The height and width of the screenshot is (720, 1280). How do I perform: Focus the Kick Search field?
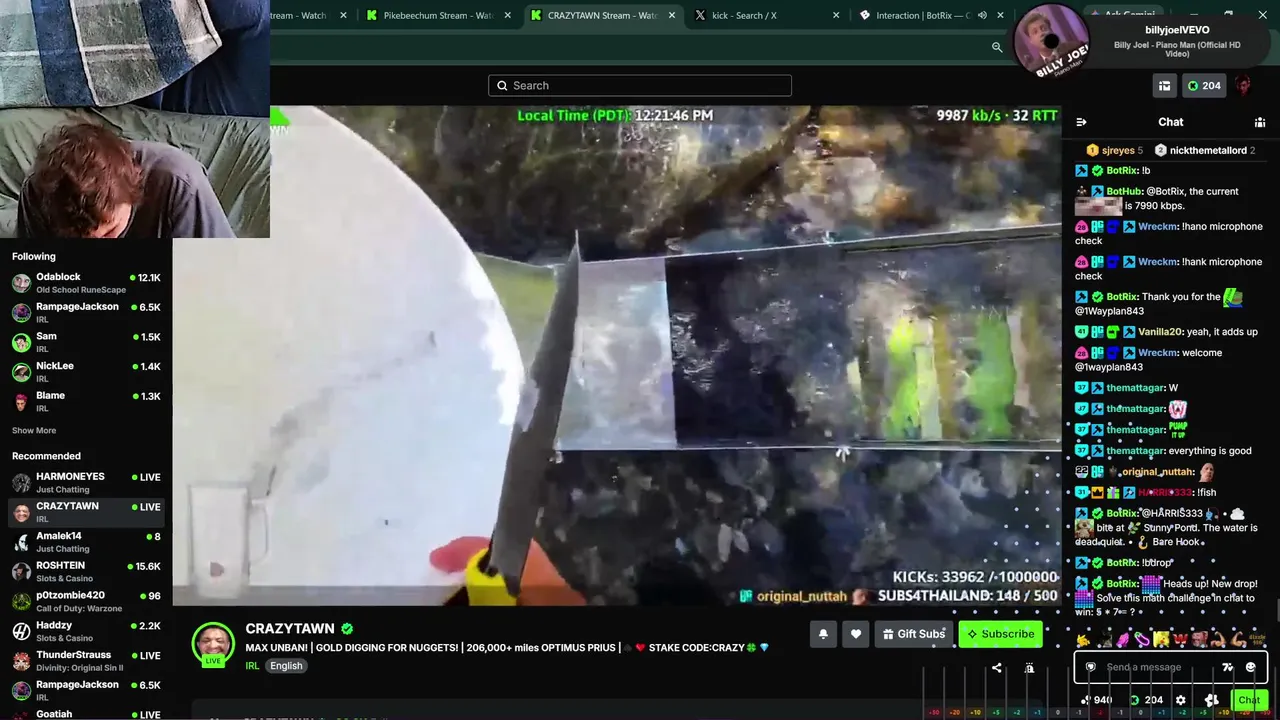(x=640, y=86)
